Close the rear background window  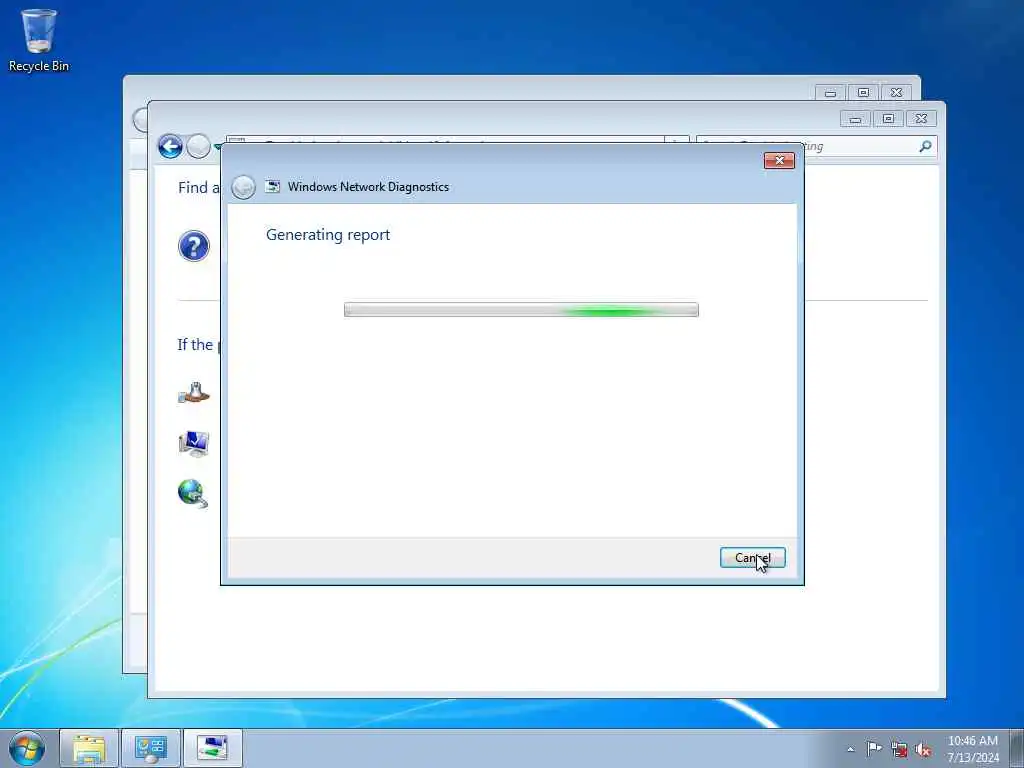click(x=896, y=93)
